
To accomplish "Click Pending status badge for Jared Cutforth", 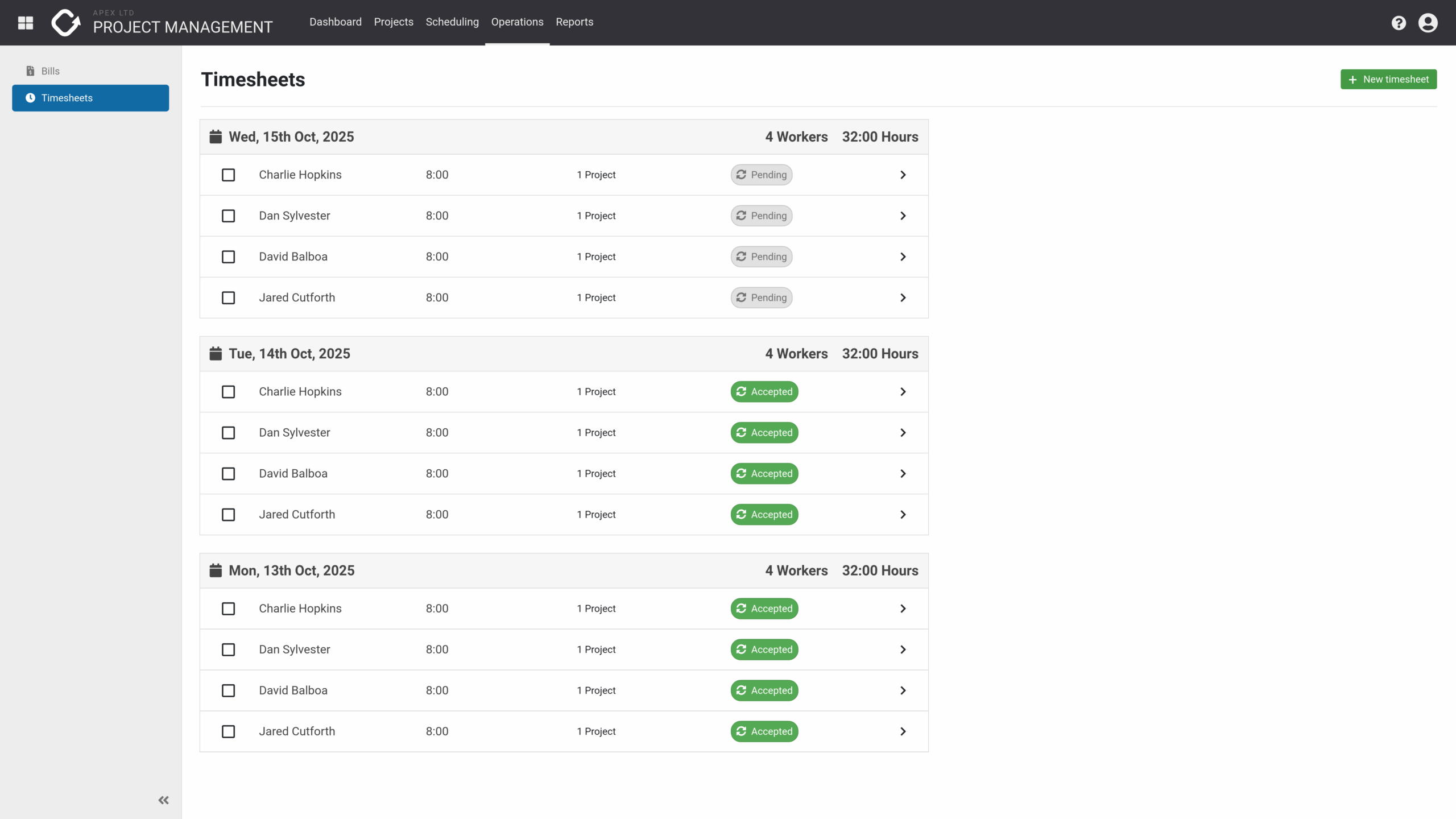I will (761, 298).
